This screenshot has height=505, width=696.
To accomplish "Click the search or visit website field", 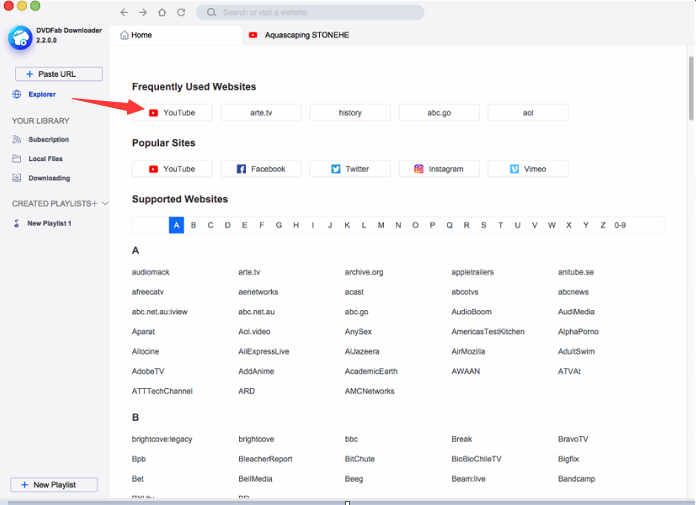I will tap(310, 12).
